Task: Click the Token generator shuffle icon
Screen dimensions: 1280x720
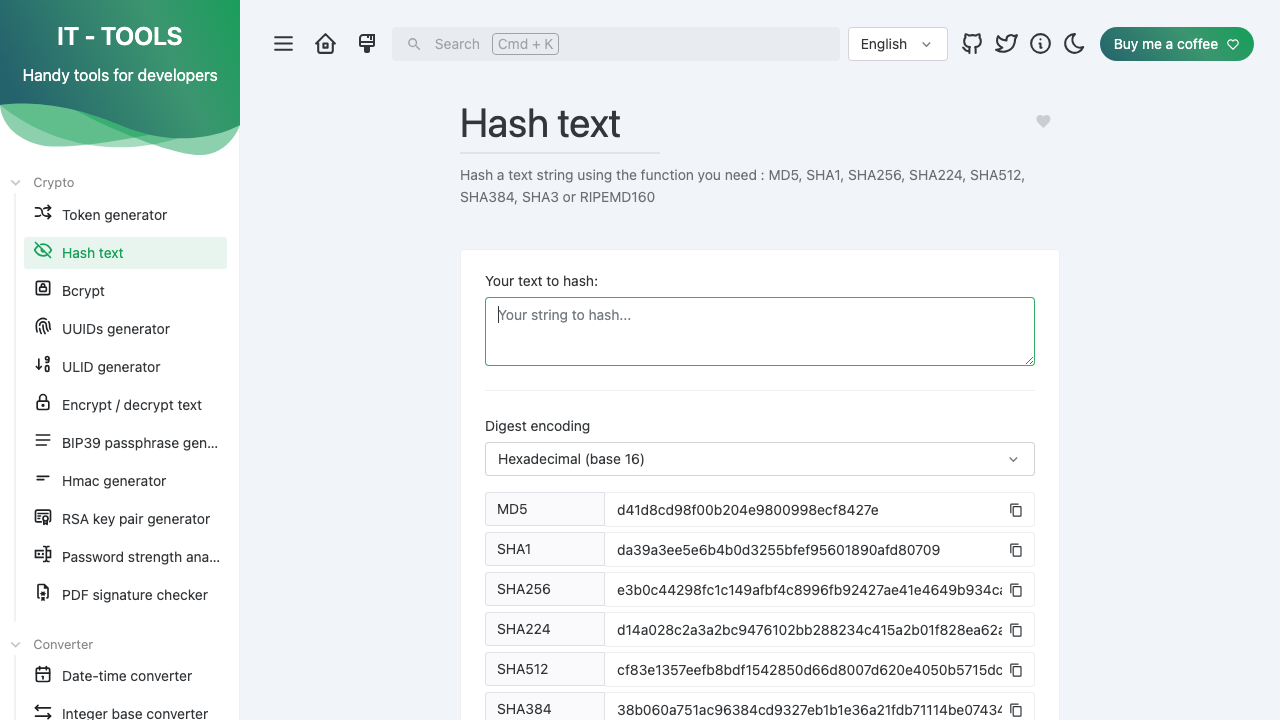Action: (43, 213)
